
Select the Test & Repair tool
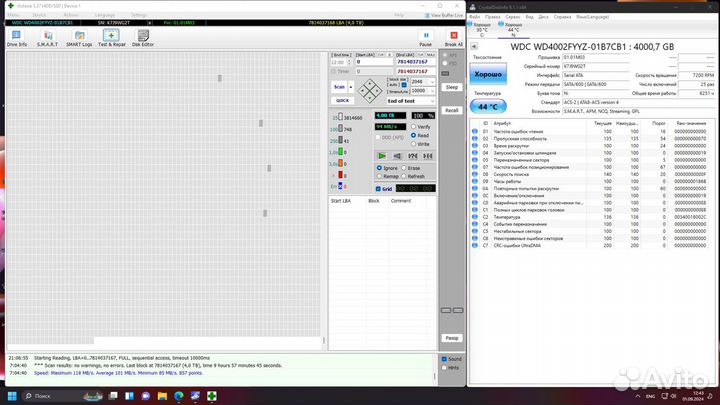(111, 37)
